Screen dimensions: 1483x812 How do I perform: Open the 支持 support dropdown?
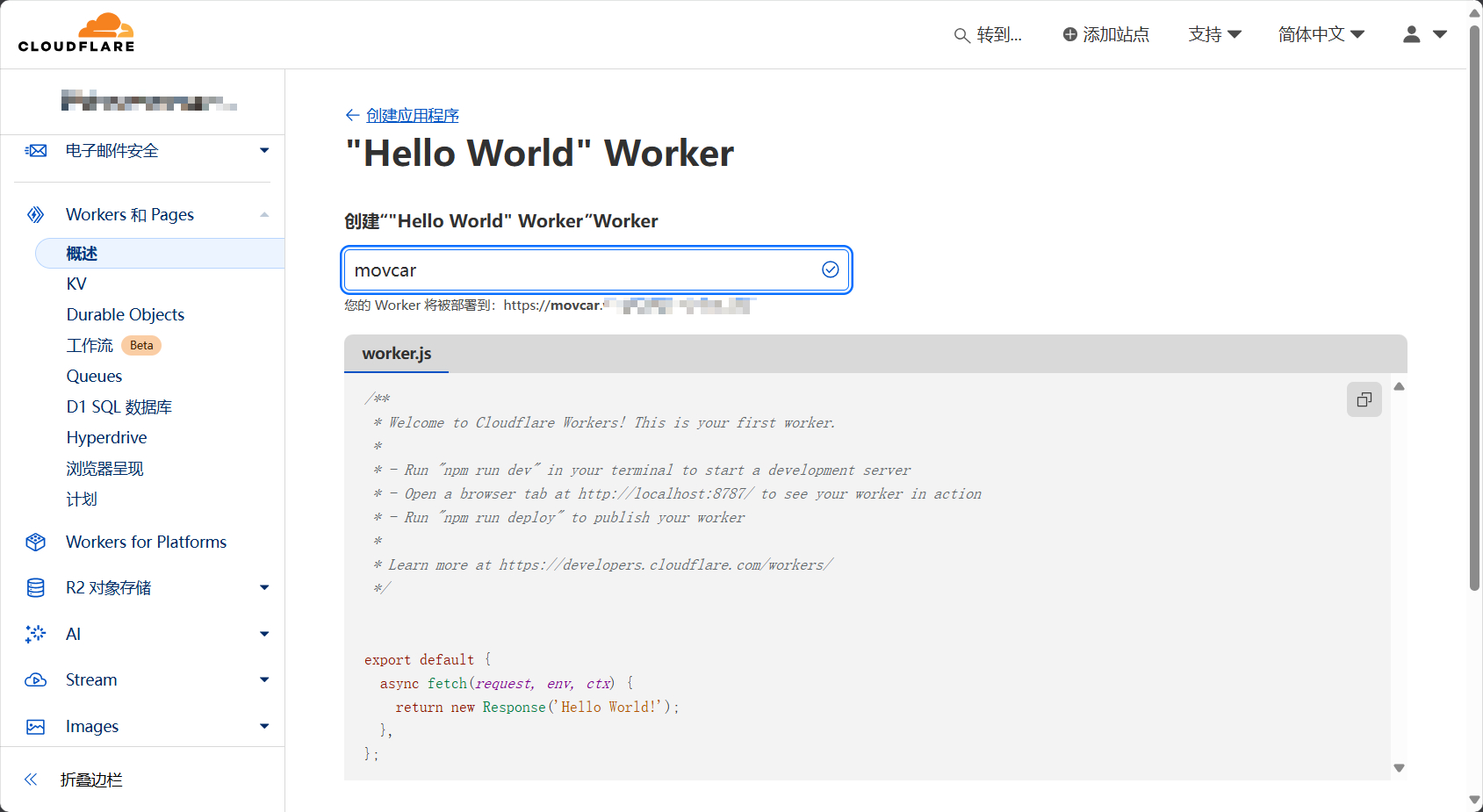(x=1214, y=34)
